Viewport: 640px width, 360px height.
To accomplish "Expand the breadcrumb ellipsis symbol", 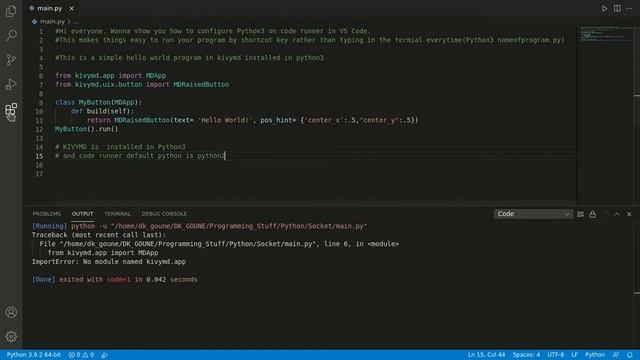I will [x=75, y=21].
